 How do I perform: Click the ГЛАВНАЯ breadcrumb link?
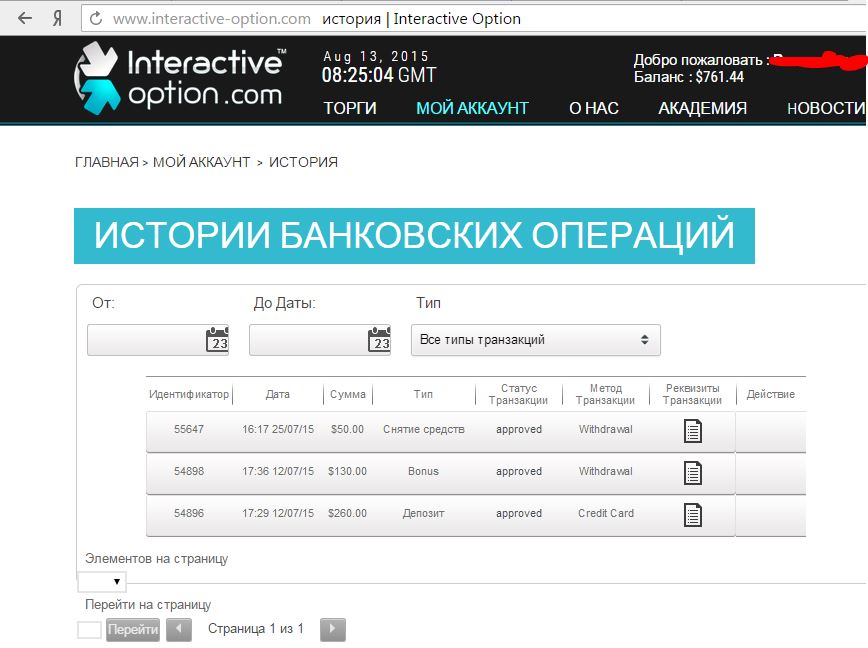point(106,162)
